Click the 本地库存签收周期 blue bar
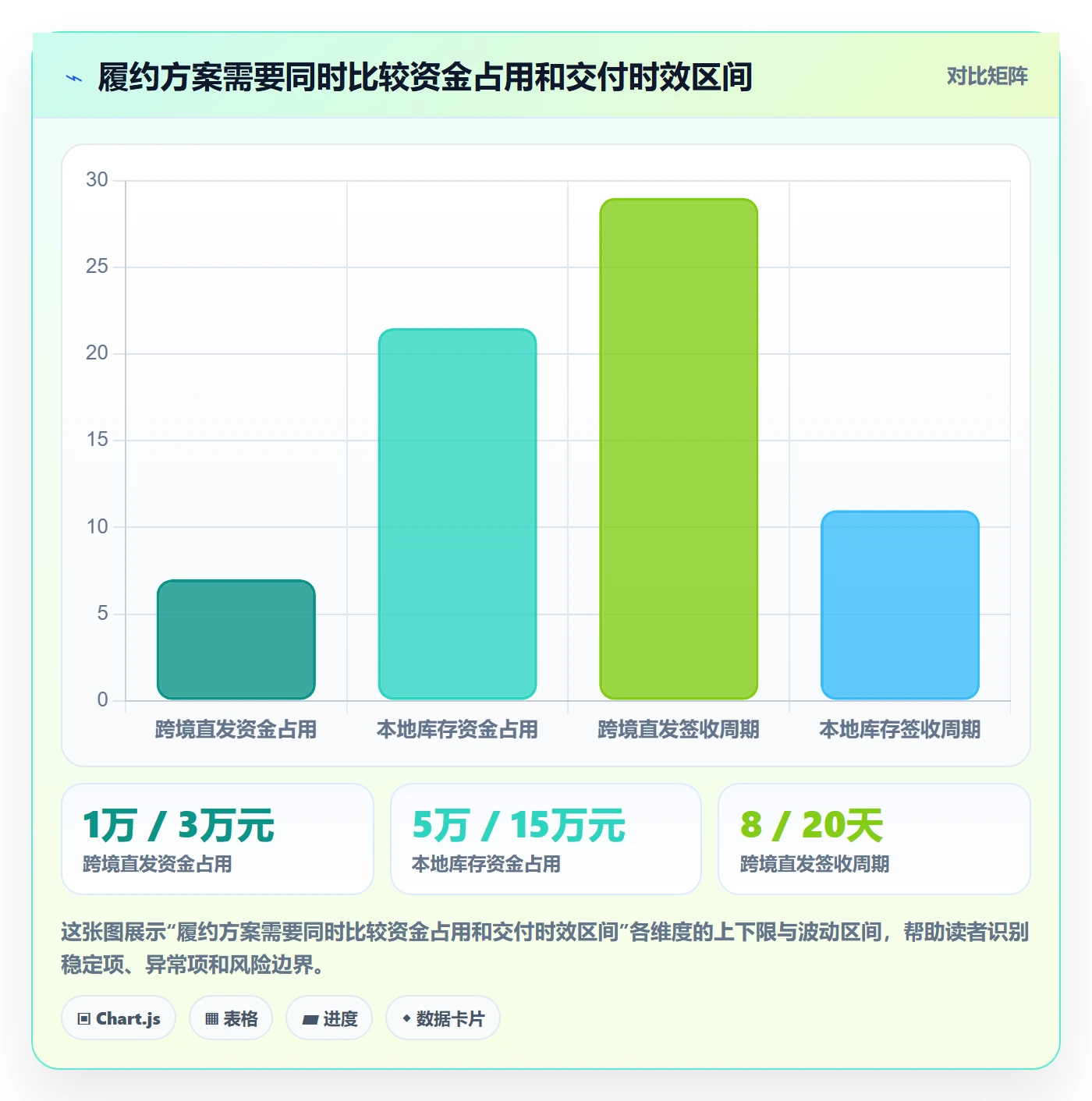The width and height of the screenshot is (1092, 1101). tap(900, 605)
